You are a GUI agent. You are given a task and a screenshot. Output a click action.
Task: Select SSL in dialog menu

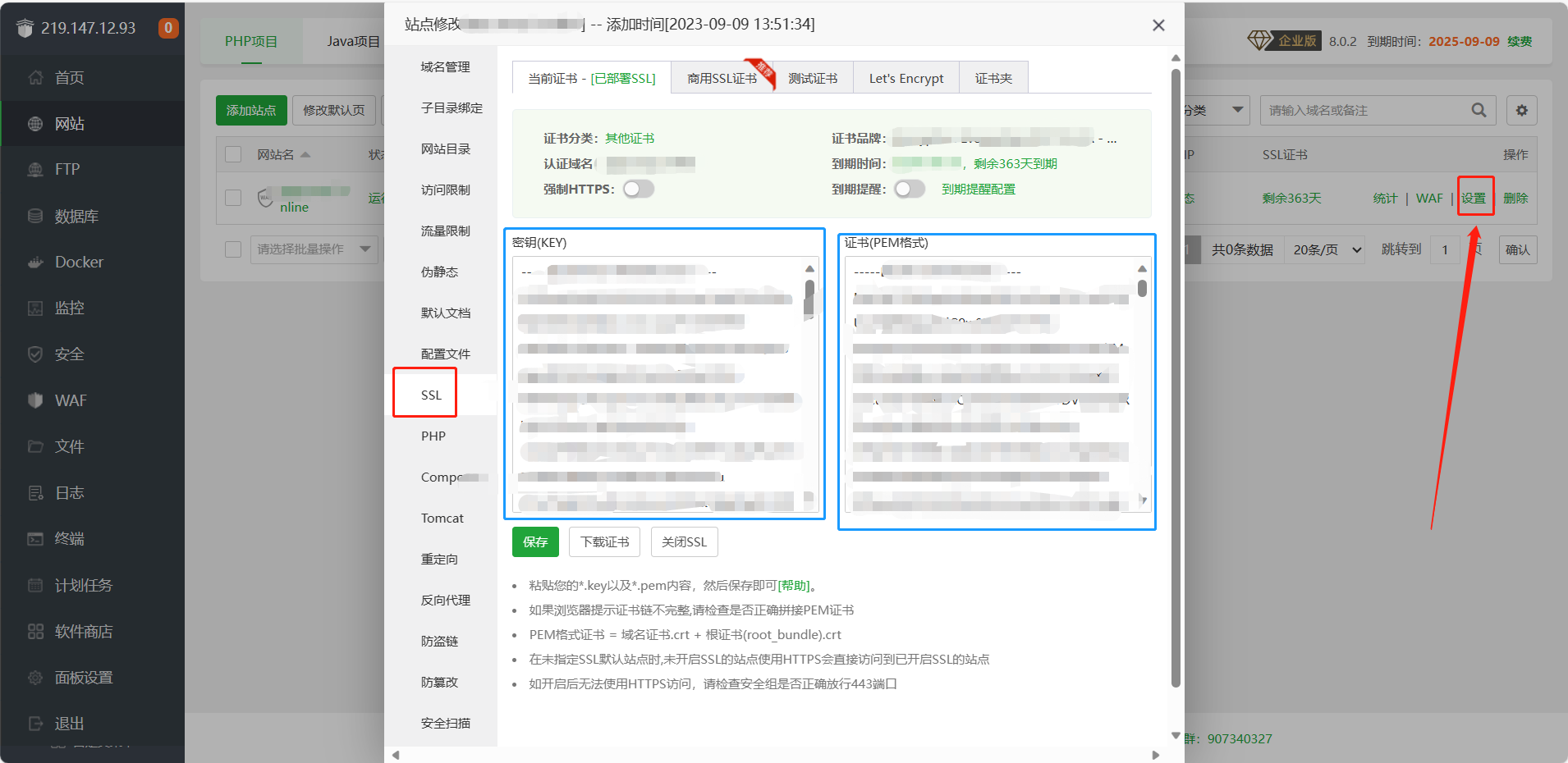(x=432, y=395)
